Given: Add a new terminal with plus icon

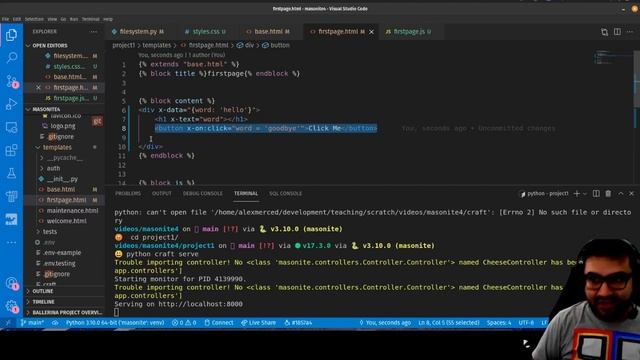Looking at the screenshot, I should pos(576,193).
